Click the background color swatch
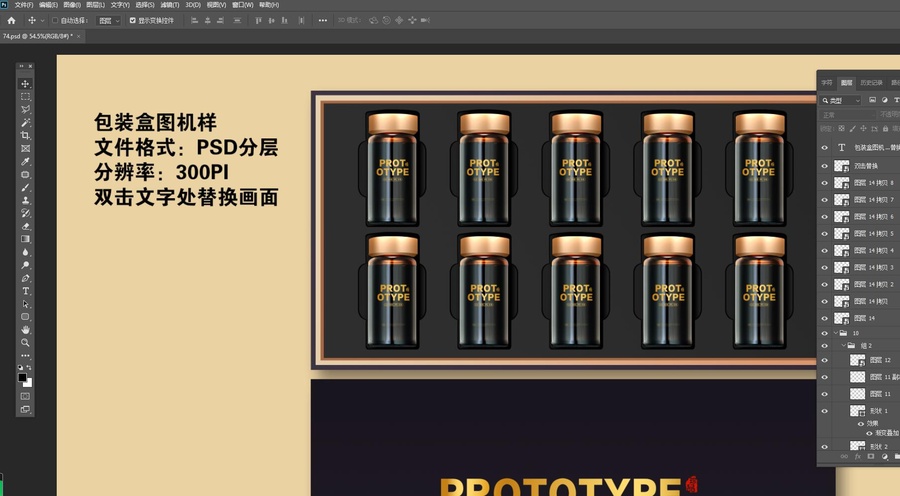This screenshot has height=496, width=900. [28, 383]
